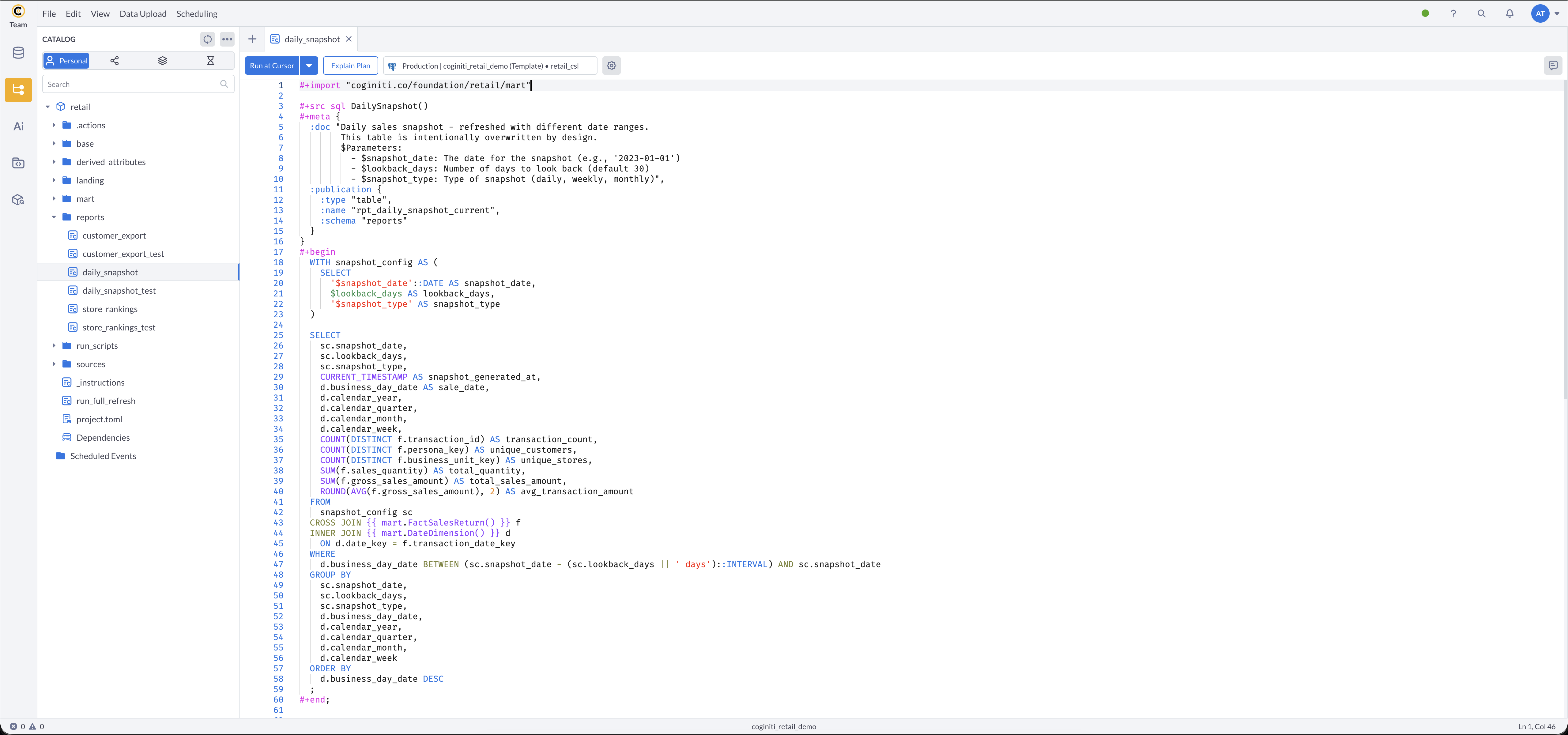
Task: Switch to shared catalog tab icon
Action: click(115, 61)
